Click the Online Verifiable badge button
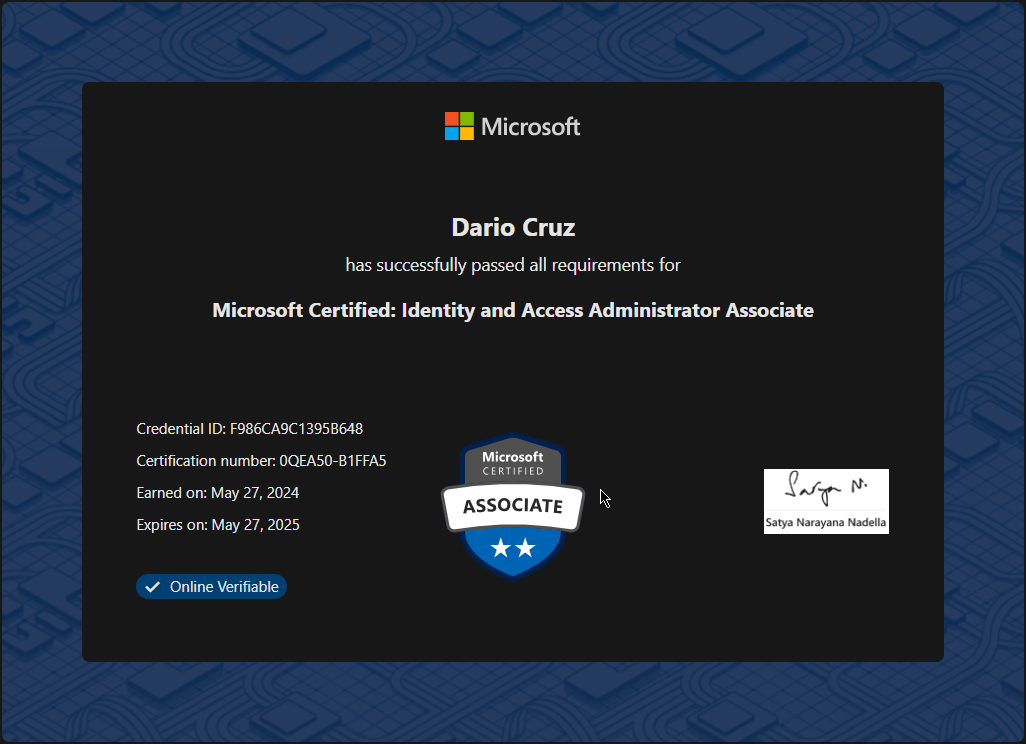Viewport: 1026px width, 744px height. pyautogui.click(x=211, y=586)
